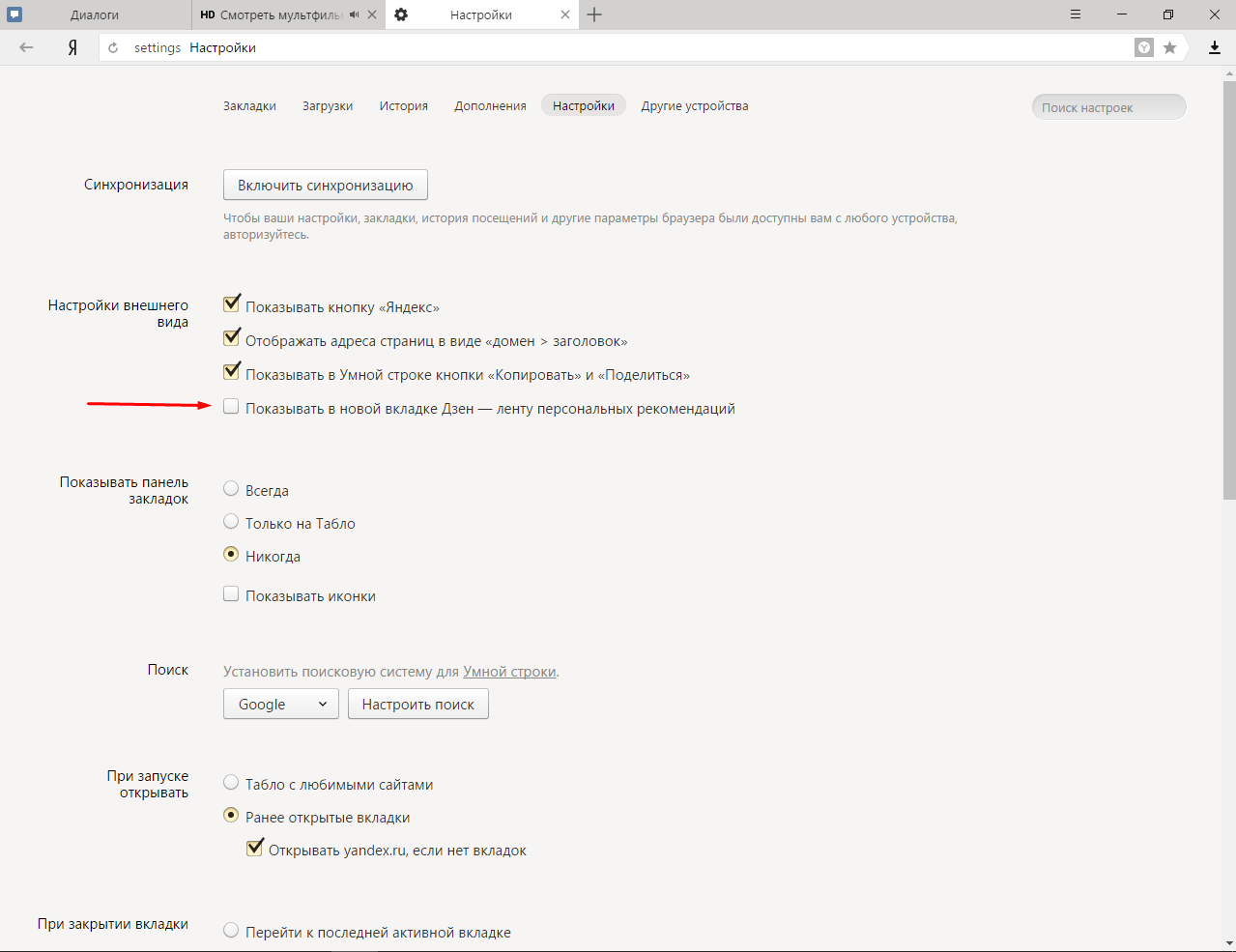Click the scrollbar down arrow
Viewport: 1236px width, 952px height.
click(x=1229, y=943)
